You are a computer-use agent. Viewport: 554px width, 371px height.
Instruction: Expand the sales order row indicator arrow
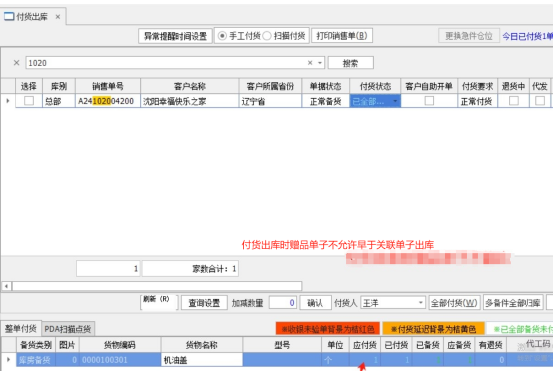point(8,101)
